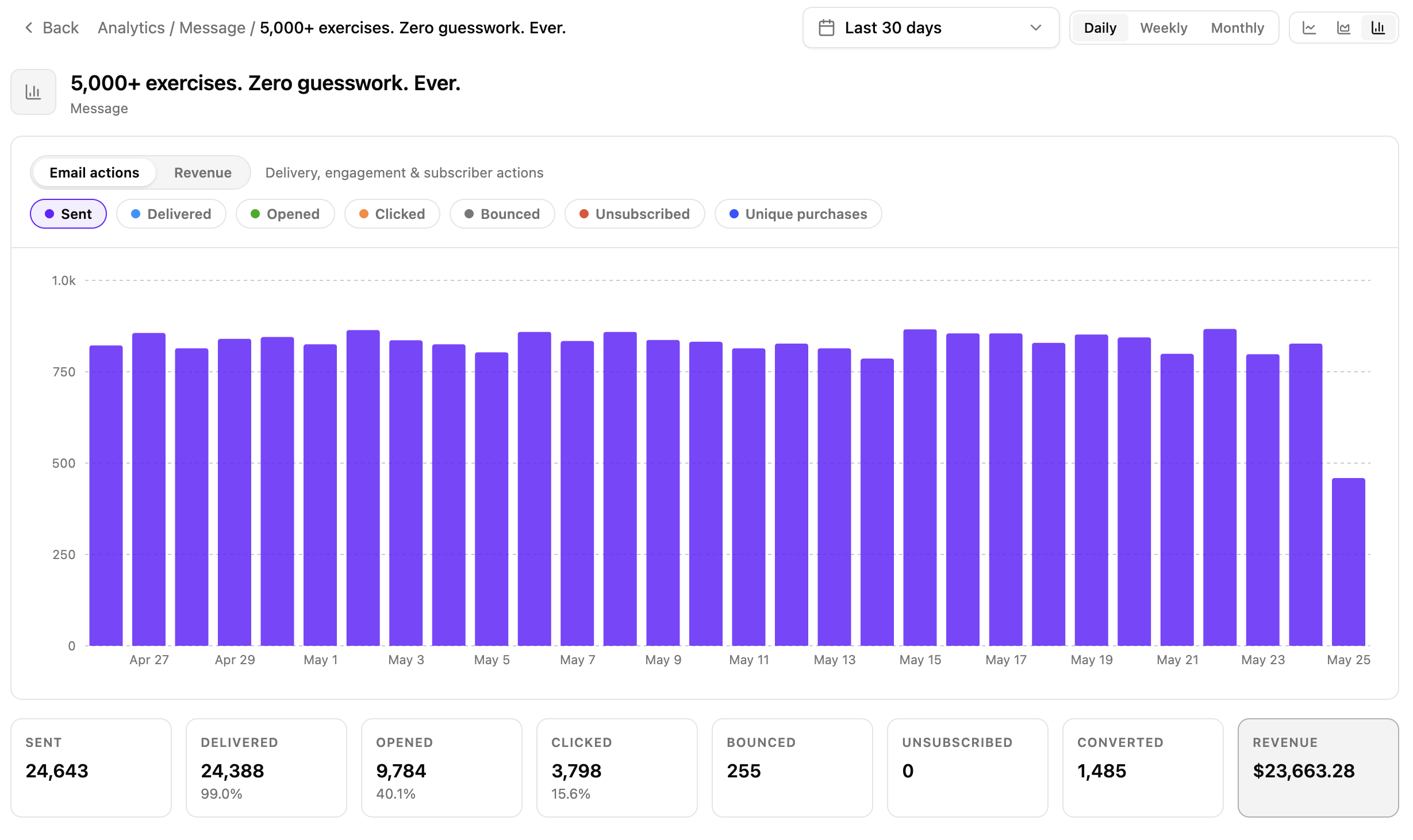Select the bar chart view icon
1413x840 pixels.
[1378, 28]
